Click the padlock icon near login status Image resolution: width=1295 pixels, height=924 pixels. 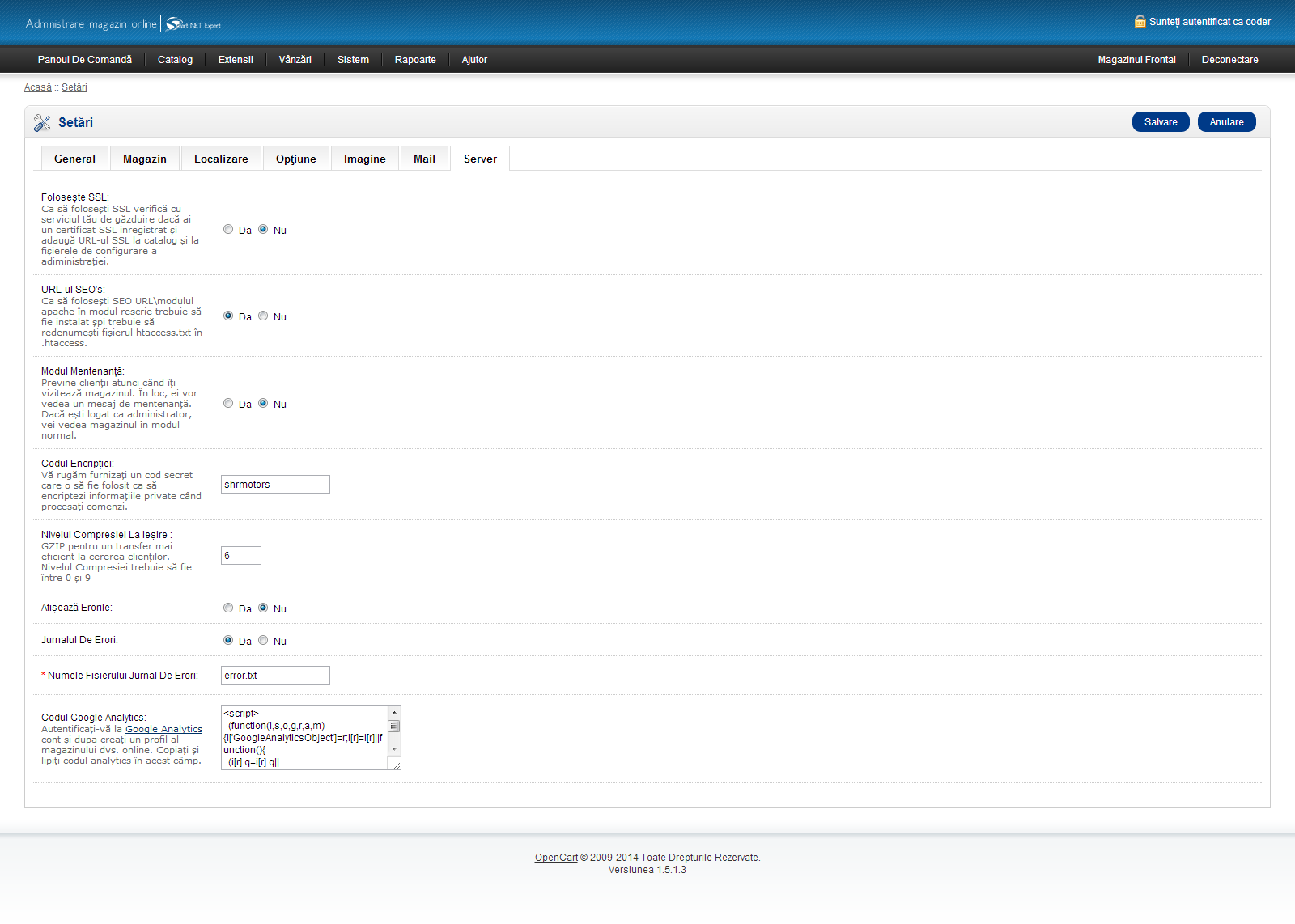[x=1140, y=22]
